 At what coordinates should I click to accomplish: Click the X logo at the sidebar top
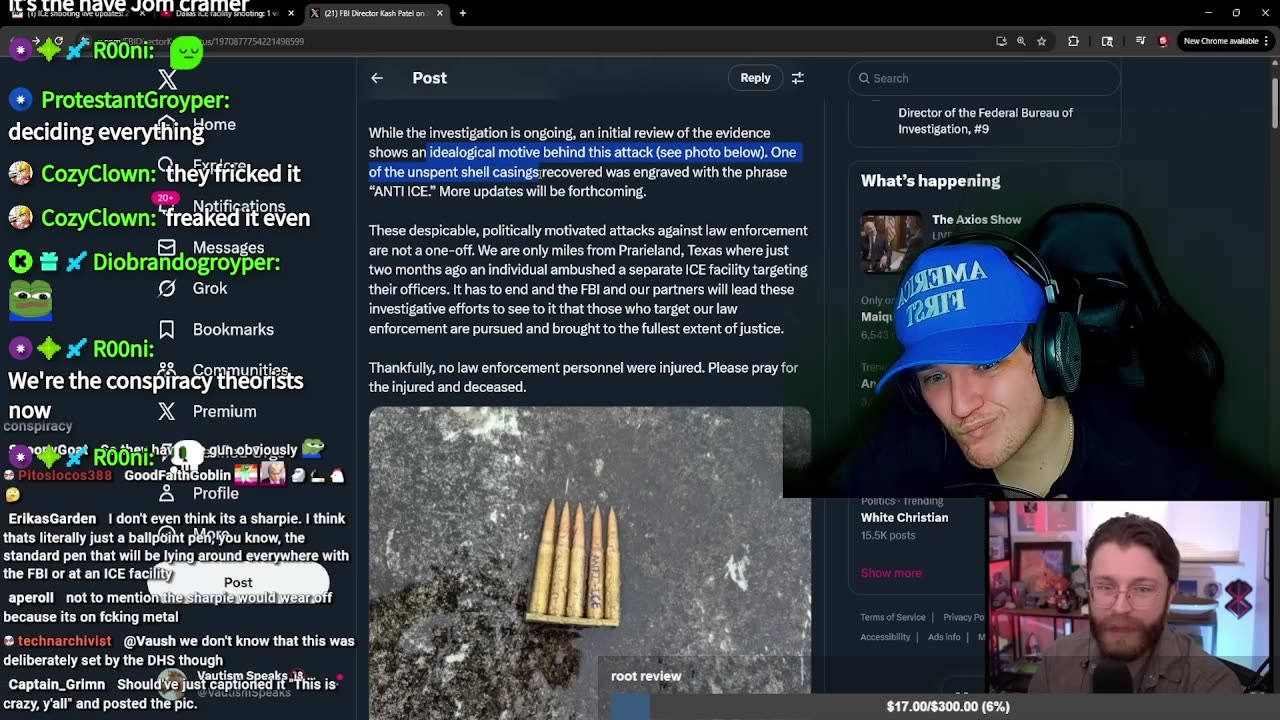tap(167, 79)
